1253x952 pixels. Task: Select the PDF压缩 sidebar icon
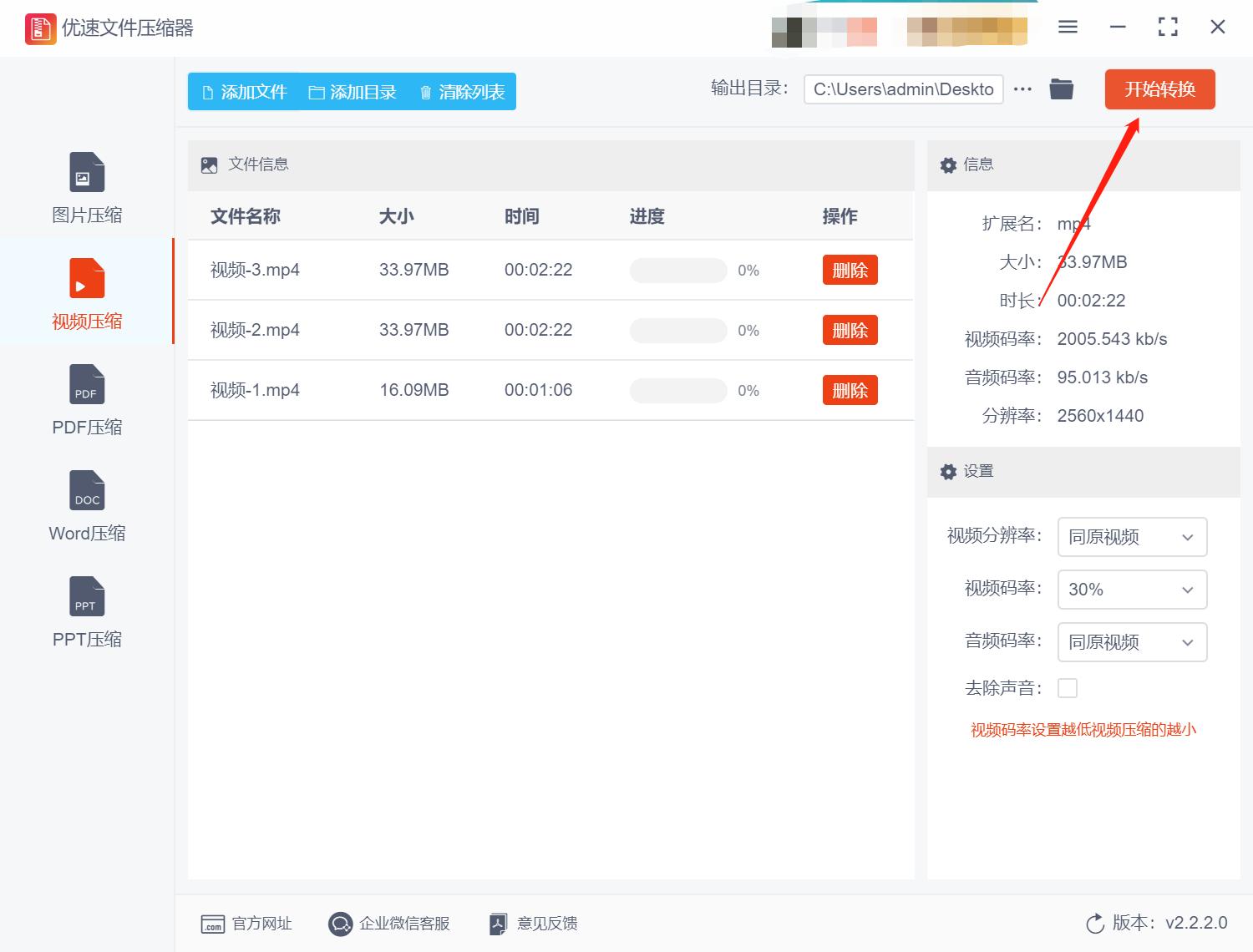[x=86, y=384]
